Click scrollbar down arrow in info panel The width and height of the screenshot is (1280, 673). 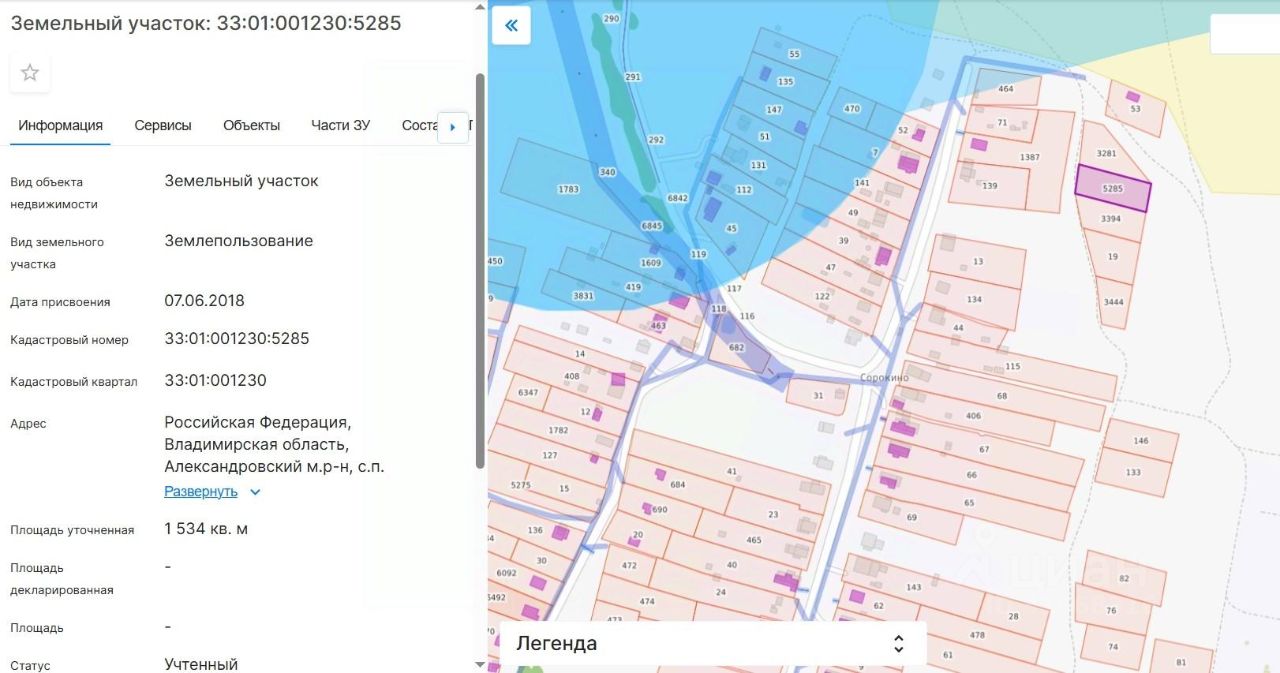480,664
